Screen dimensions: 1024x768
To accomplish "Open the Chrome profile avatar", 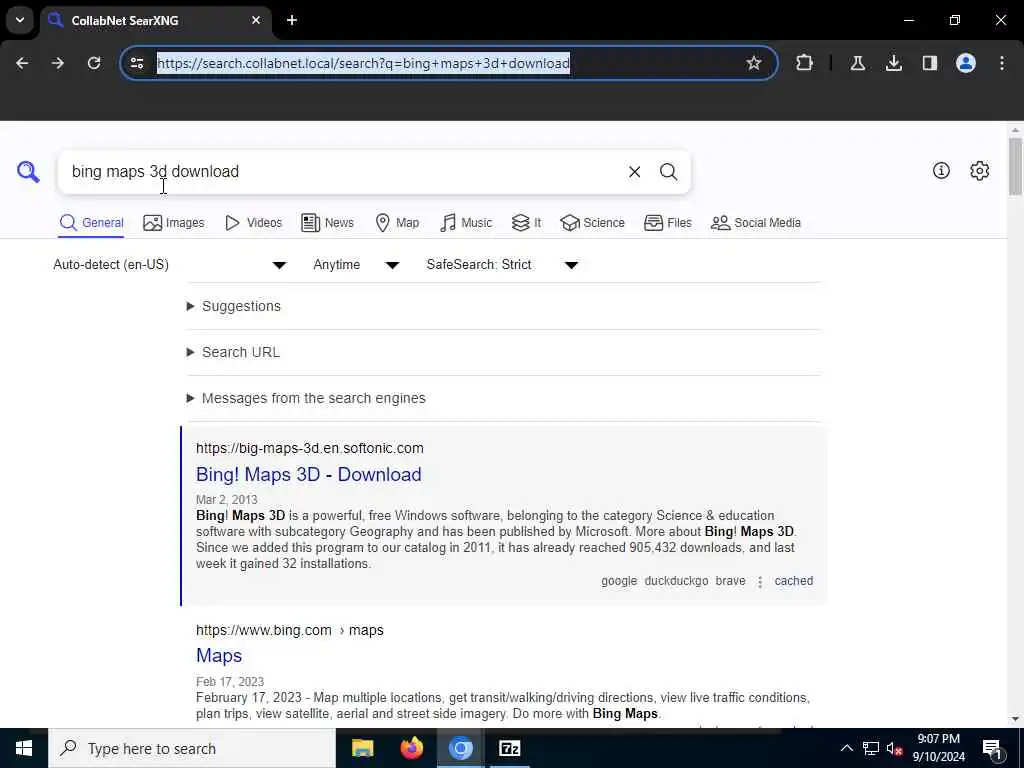I will click(x=965, y=63).
